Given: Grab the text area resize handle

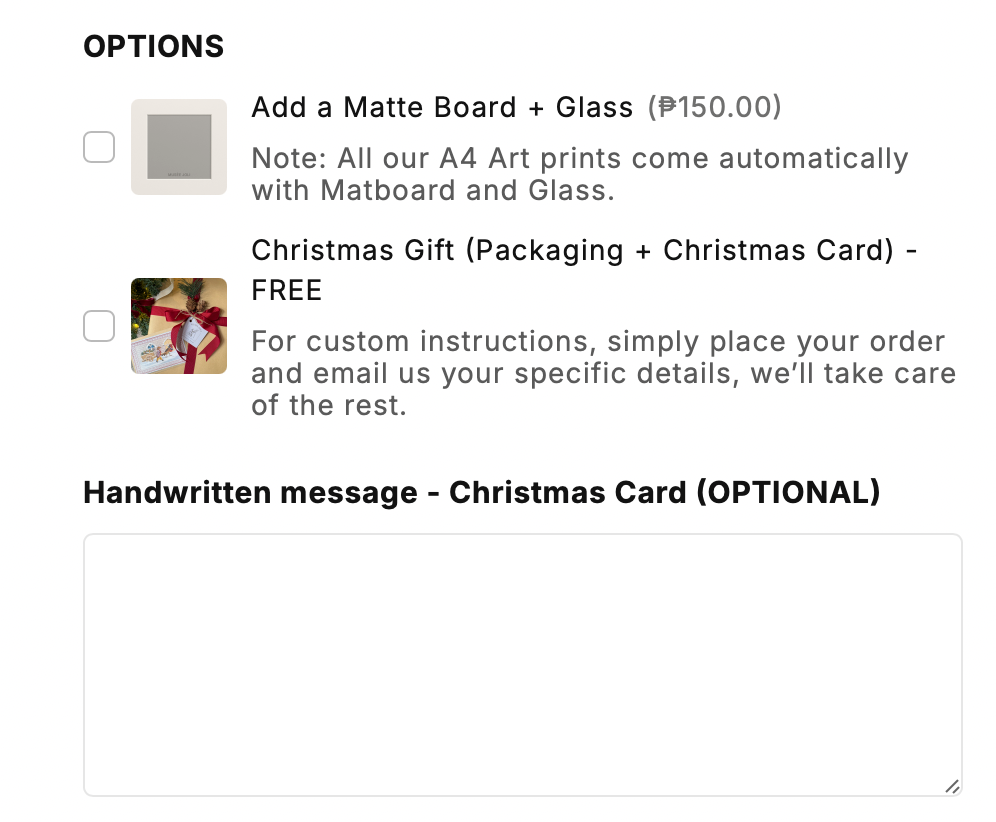Looking at the screenshot, I should [952, 786].
